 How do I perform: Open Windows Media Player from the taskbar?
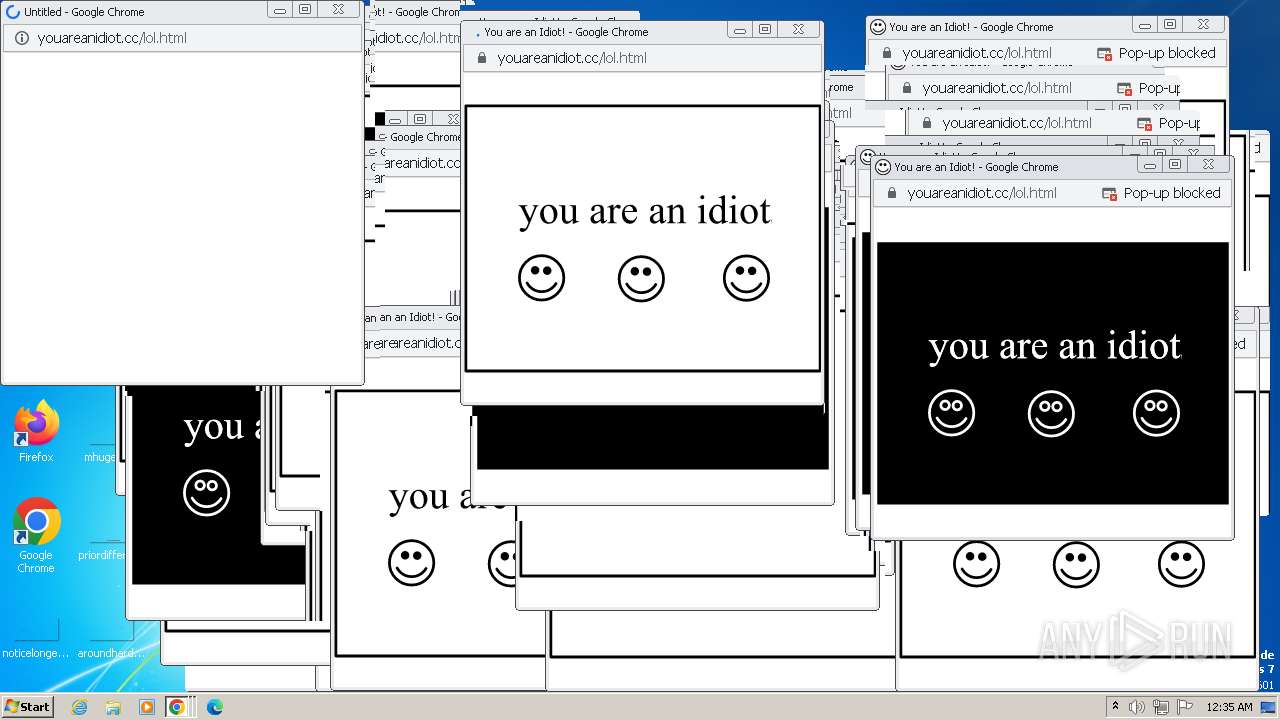tap(146, 707)
